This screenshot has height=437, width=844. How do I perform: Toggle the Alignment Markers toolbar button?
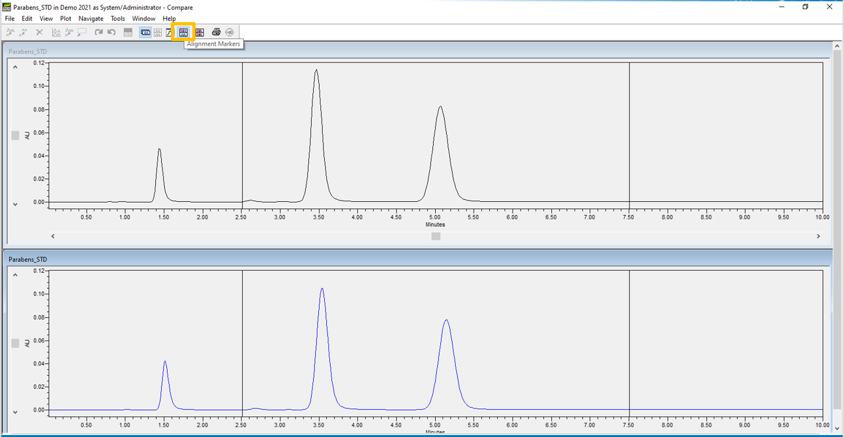point(184,32)
